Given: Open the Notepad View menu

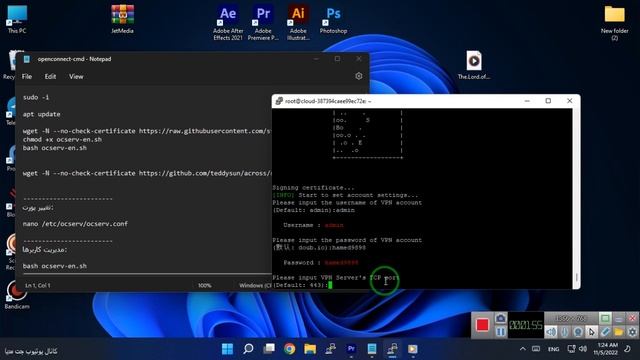Looking at the screenshot, I should coord(76,76).
